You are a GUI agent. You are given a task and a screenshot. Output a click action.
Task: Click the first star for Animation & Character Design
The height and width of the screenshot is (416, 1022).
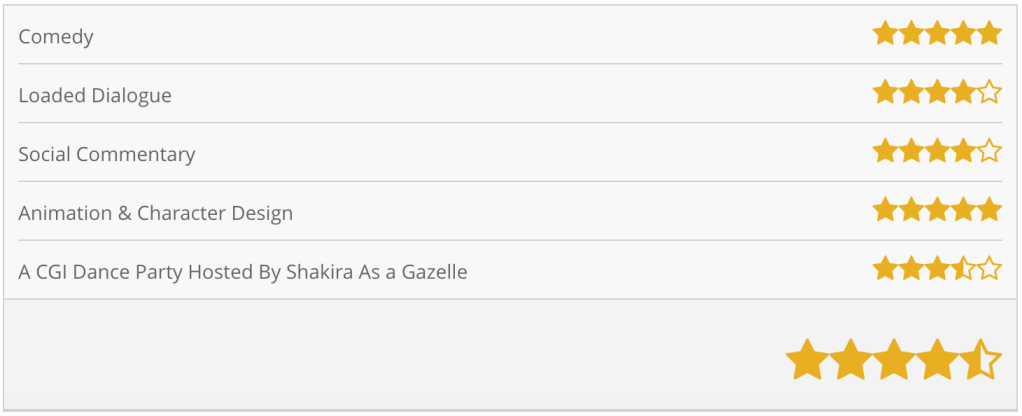tap(885, 210)
